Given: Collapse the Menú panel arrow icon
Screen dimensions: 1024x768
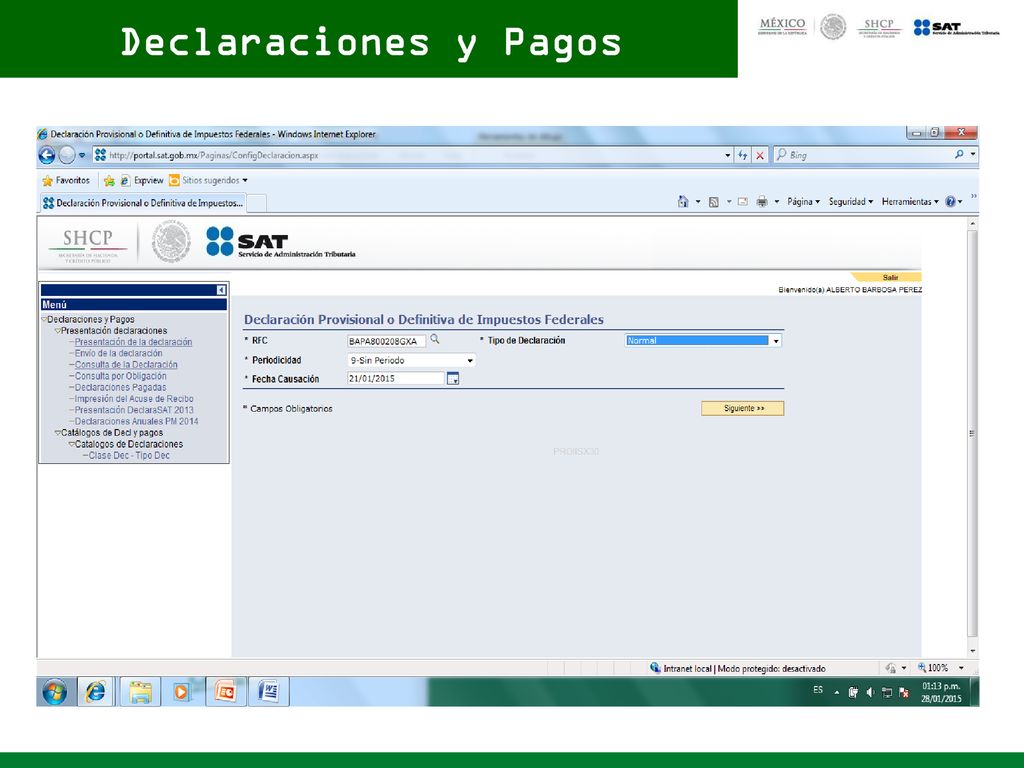Looking at the screenshot, I should pos(221,290).
